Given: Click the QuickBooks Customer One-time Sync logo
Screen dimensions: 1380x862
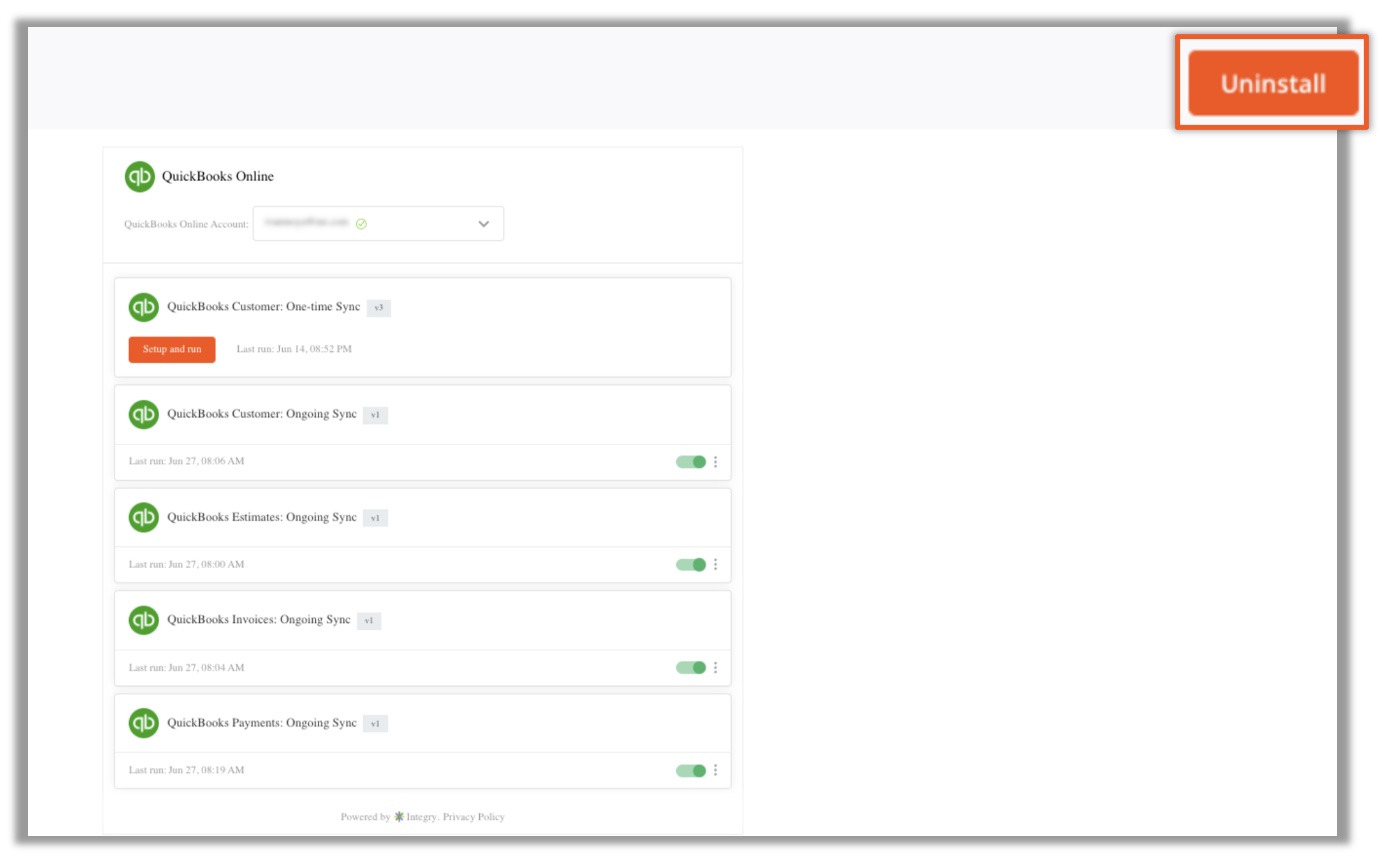Looking at the screenshot, I should [x=144, y=307].
